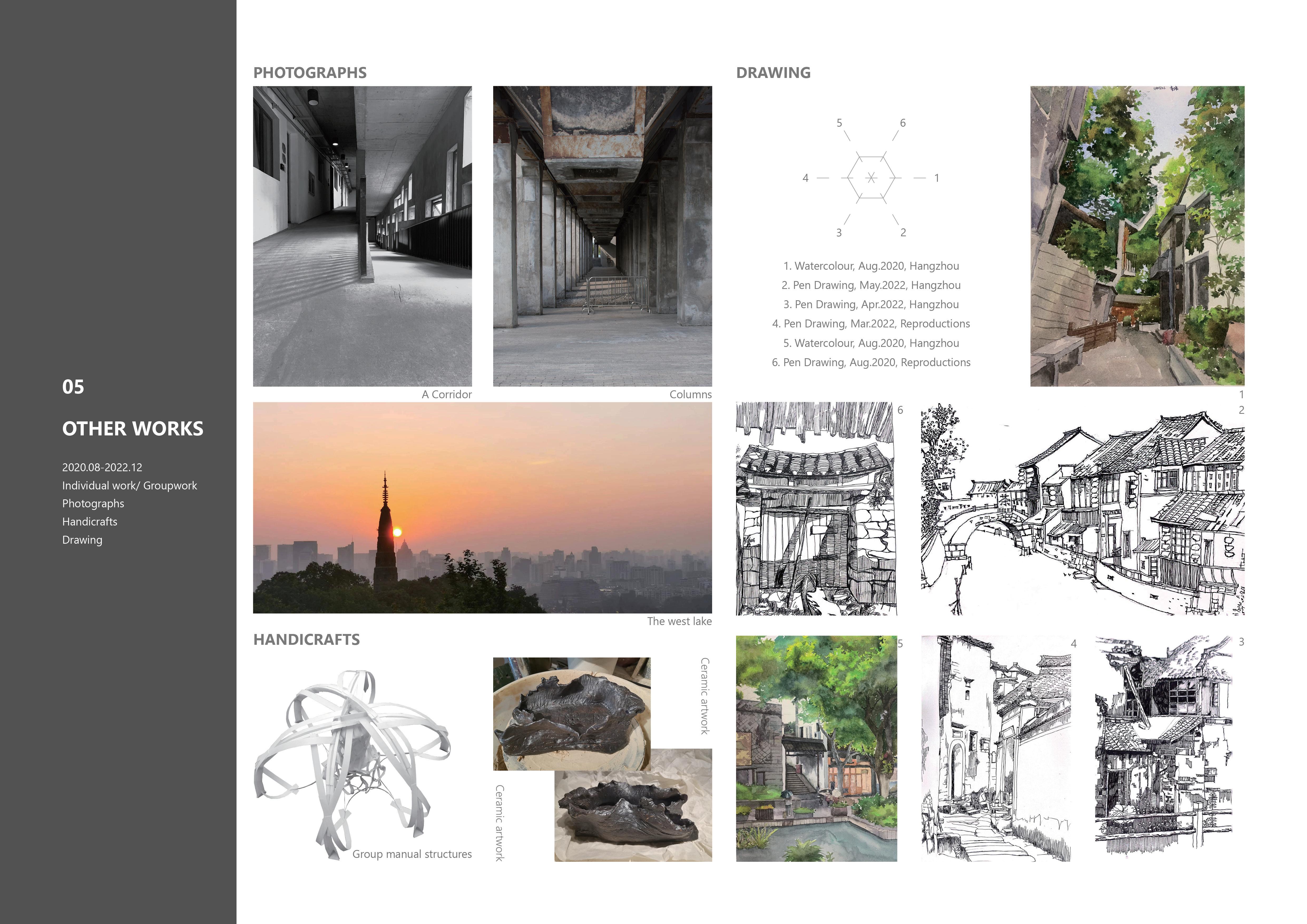Click the "Pen Drawing, May.2022, Hangzhou" legend line
Image resolution: width=1307 pixels, height=924 pixels.
[x=870, y=285]
